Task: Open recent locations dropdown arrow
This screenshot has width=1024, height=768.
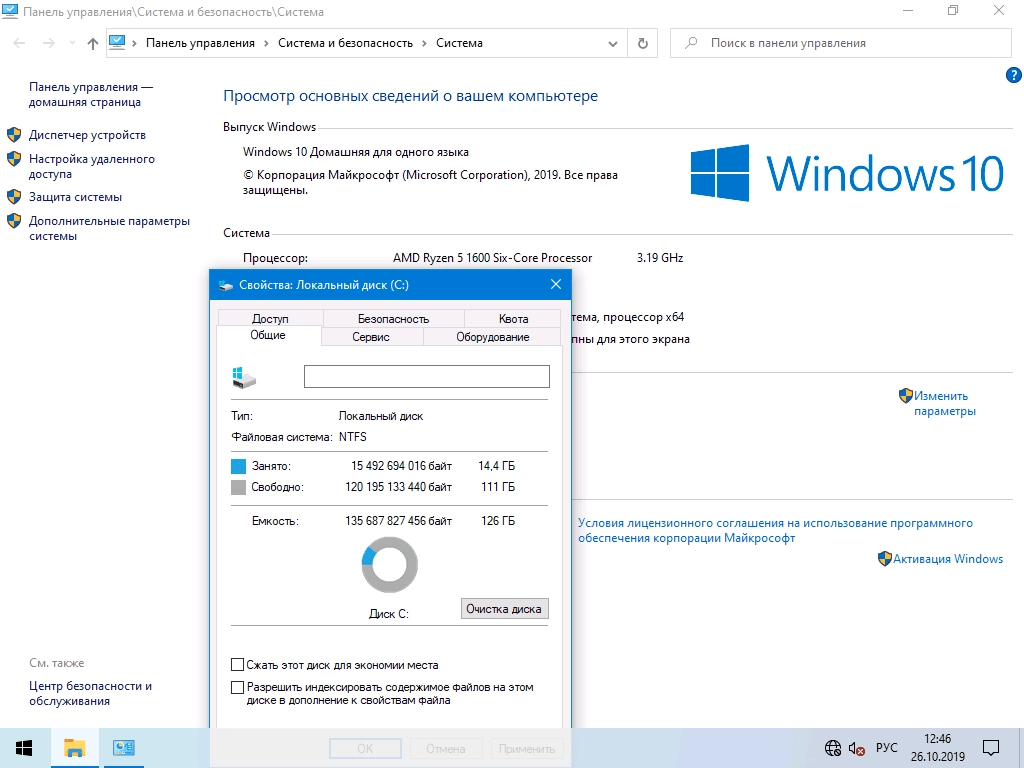Action: point(72,43)
